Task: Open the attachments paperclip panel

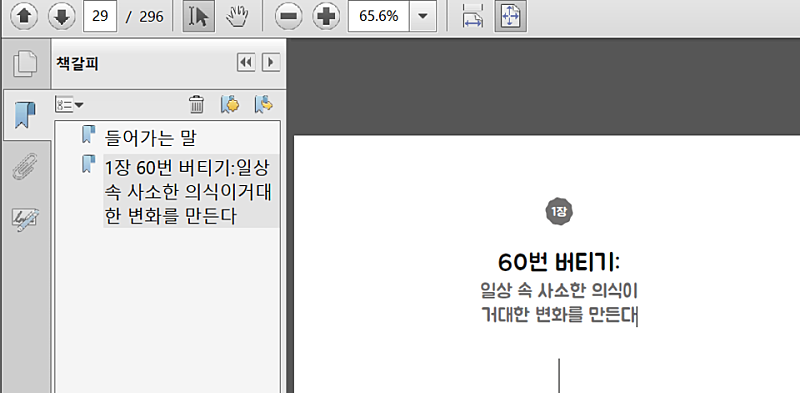Action: click(x=26, y=167)
